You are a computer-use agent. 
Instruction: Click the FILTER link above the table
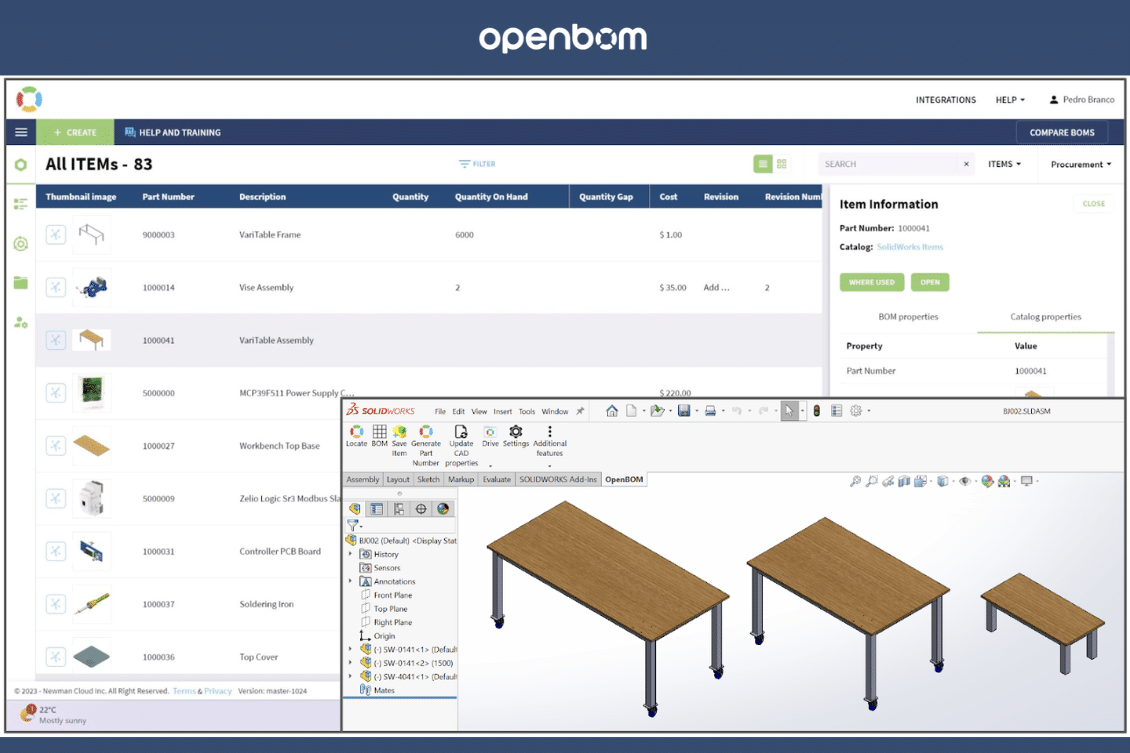[x=477, y=164]
